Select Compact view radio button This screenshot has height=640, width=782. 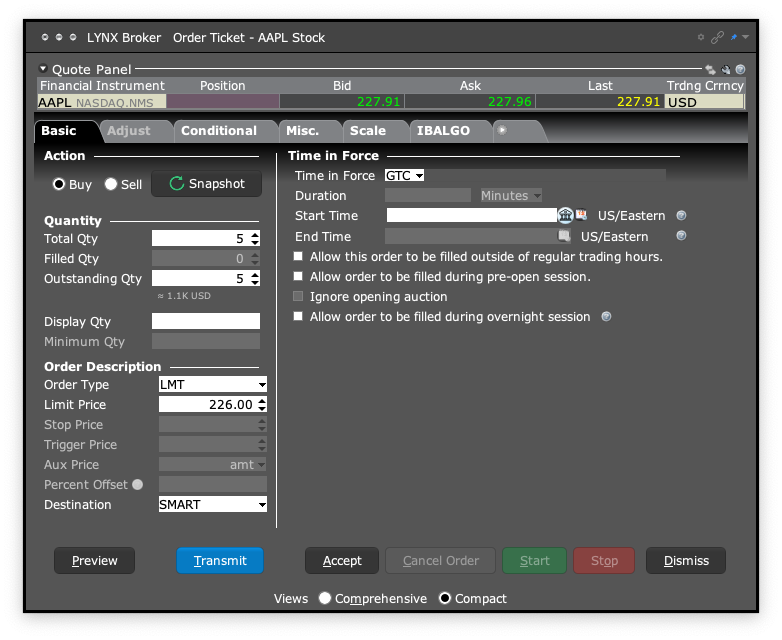445,598
